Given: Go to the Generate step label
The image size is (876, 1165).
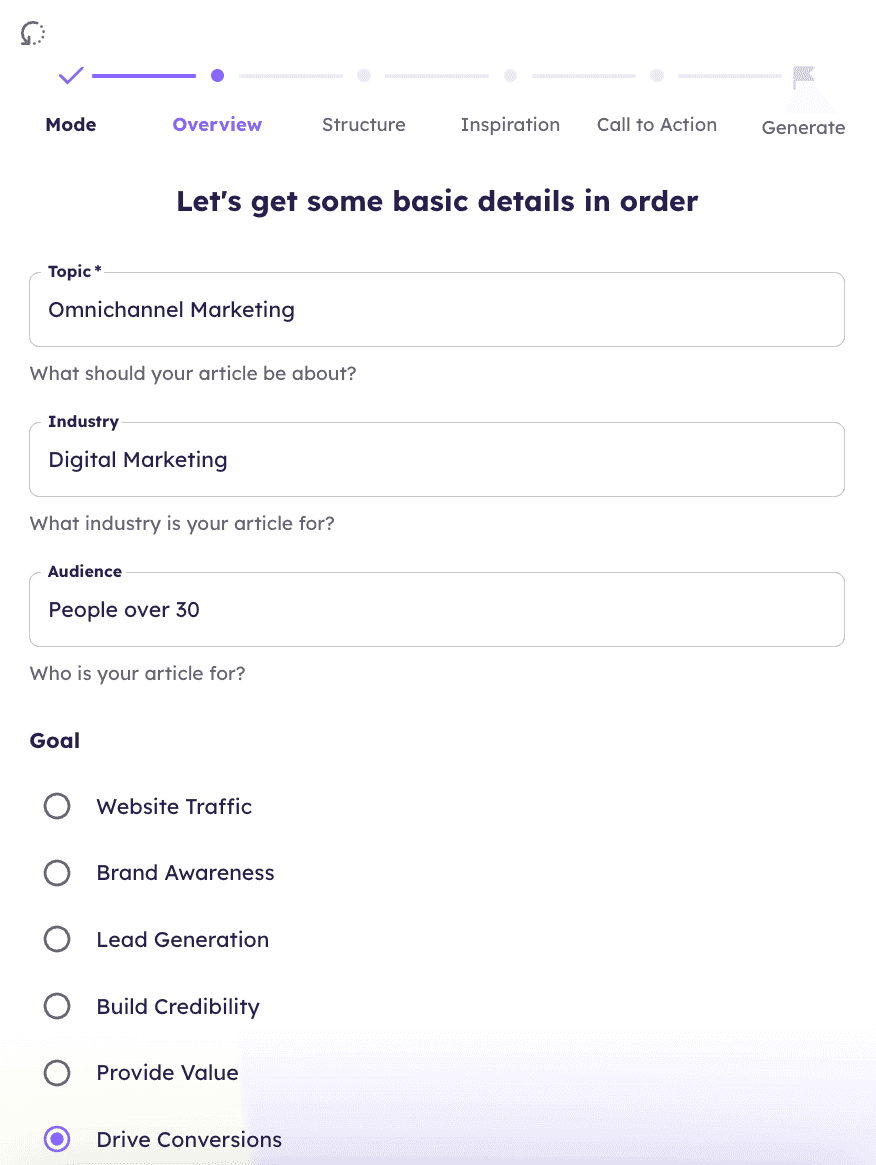Looking at the screenshot, I should tap(803, 128).
